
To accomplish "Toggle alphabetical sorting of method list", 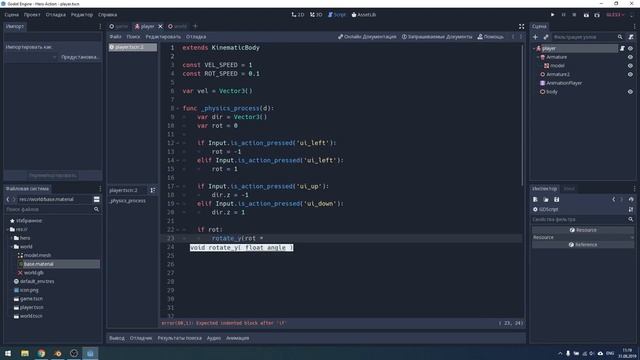I will pyautogui.click(x=153, y=190).
